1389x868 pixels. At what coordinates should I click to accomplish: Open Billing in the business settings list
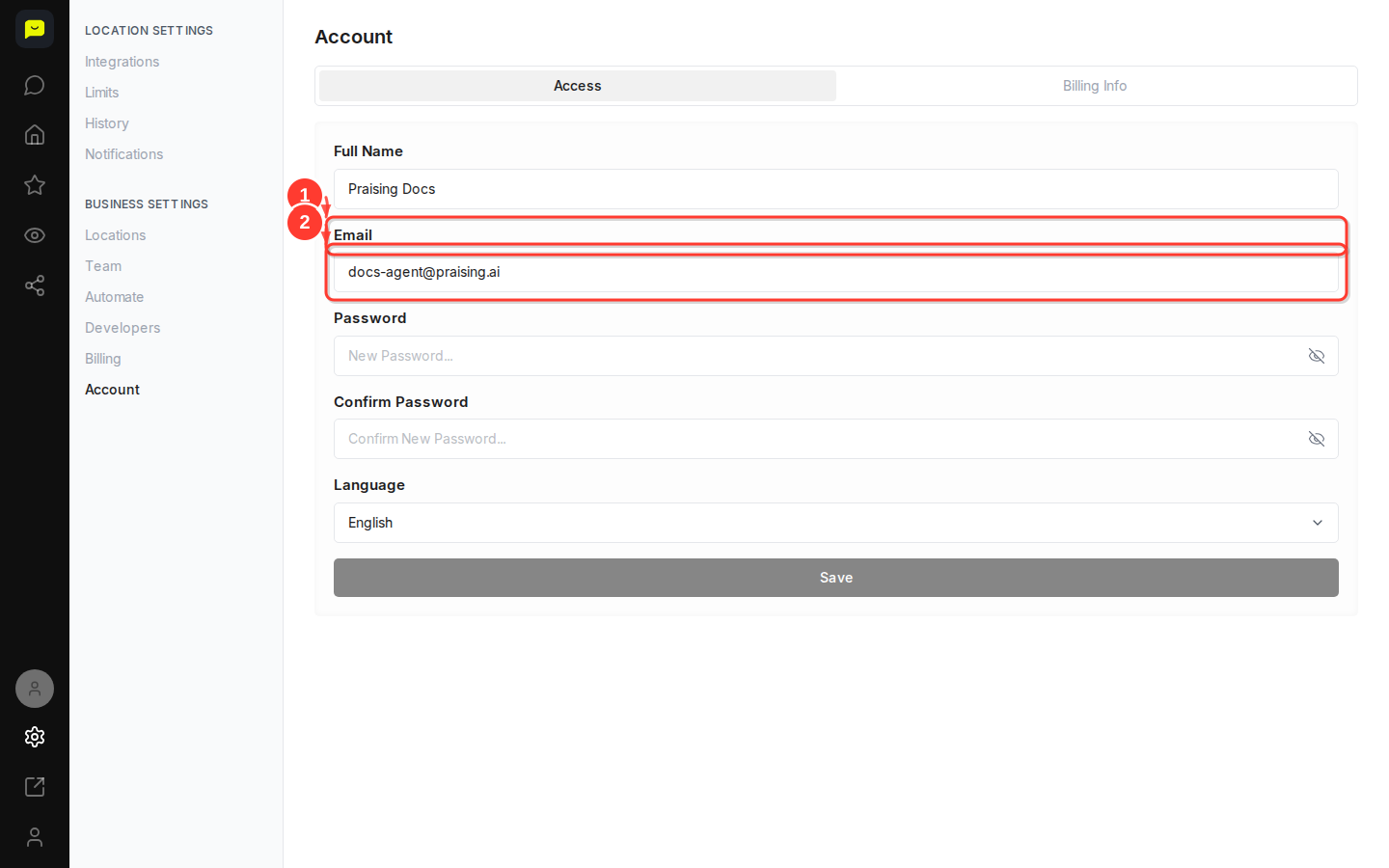pos(103,359)
